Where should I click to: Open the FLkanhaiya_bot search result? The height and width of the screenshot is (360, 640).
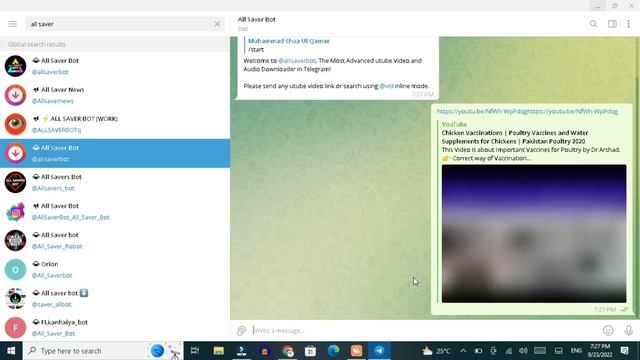pyautogui.click(x=115, y=327)
